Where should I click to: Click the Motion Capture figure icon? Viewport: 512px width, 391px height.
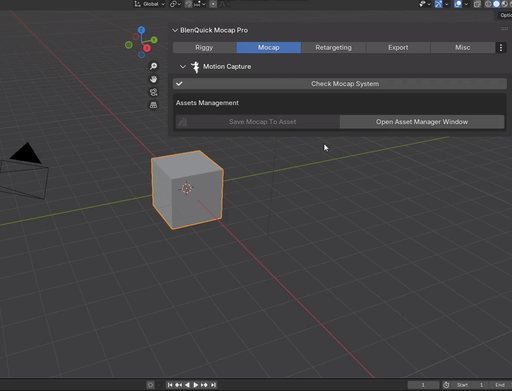pyautogui.click(x=195, y=67)
